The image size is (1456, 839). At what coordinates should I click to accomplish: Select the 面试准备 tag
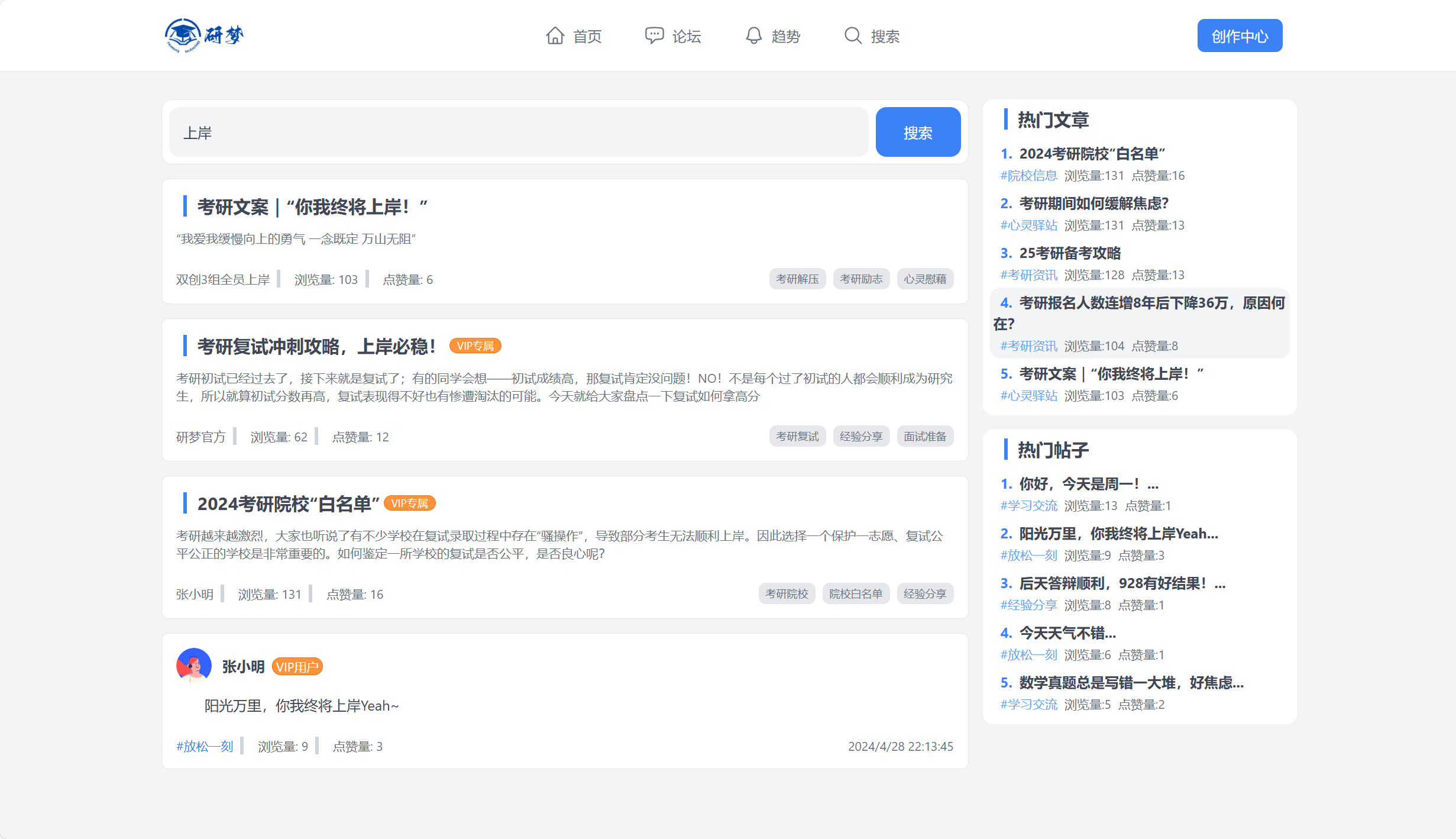pos(924,436)
